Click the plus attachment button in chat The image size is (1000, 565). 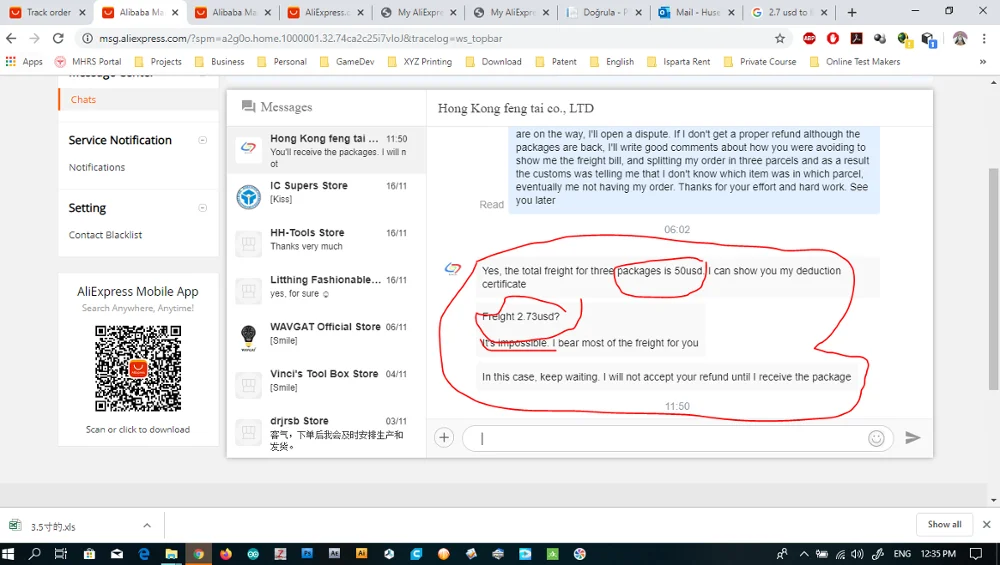tap(444, 437)
